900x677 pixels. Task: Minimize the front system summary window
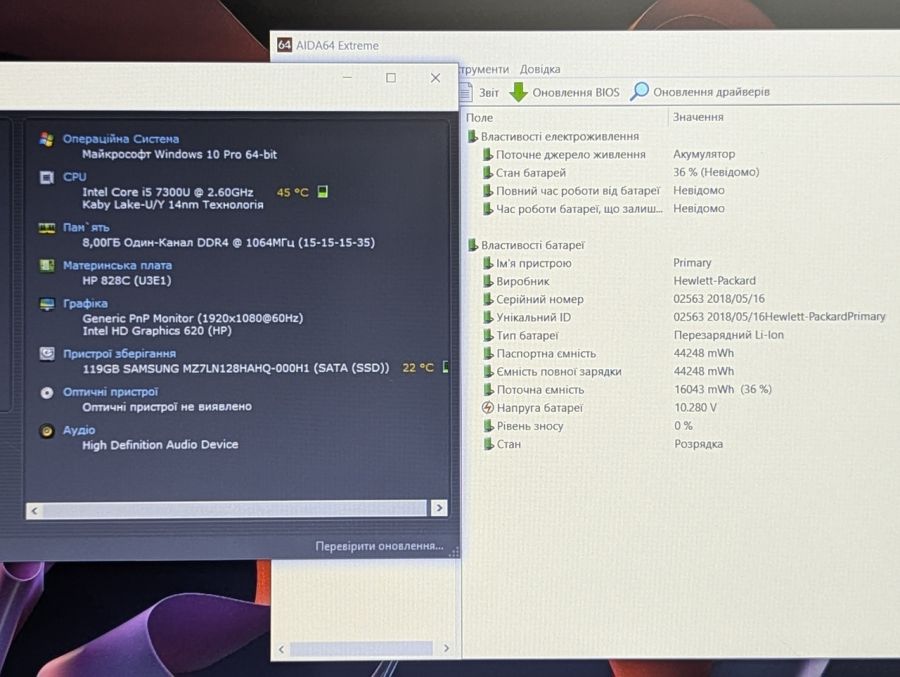347,77
